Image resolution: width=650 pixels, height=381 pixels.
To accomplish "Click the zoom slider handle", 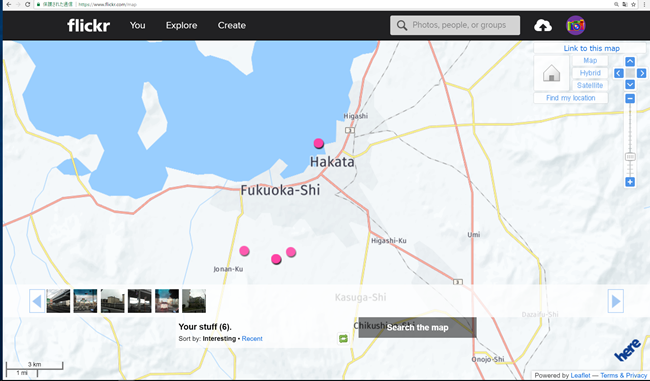I will pos(630,157).
